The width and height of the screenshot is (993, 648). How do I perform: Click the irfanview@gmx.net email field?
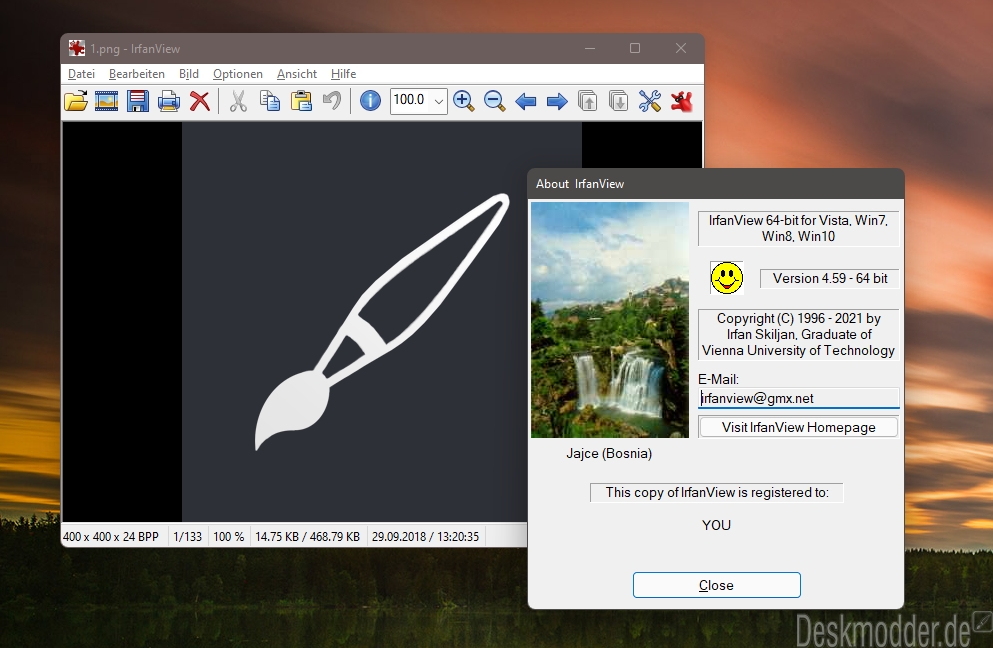(x=799, y=398)
